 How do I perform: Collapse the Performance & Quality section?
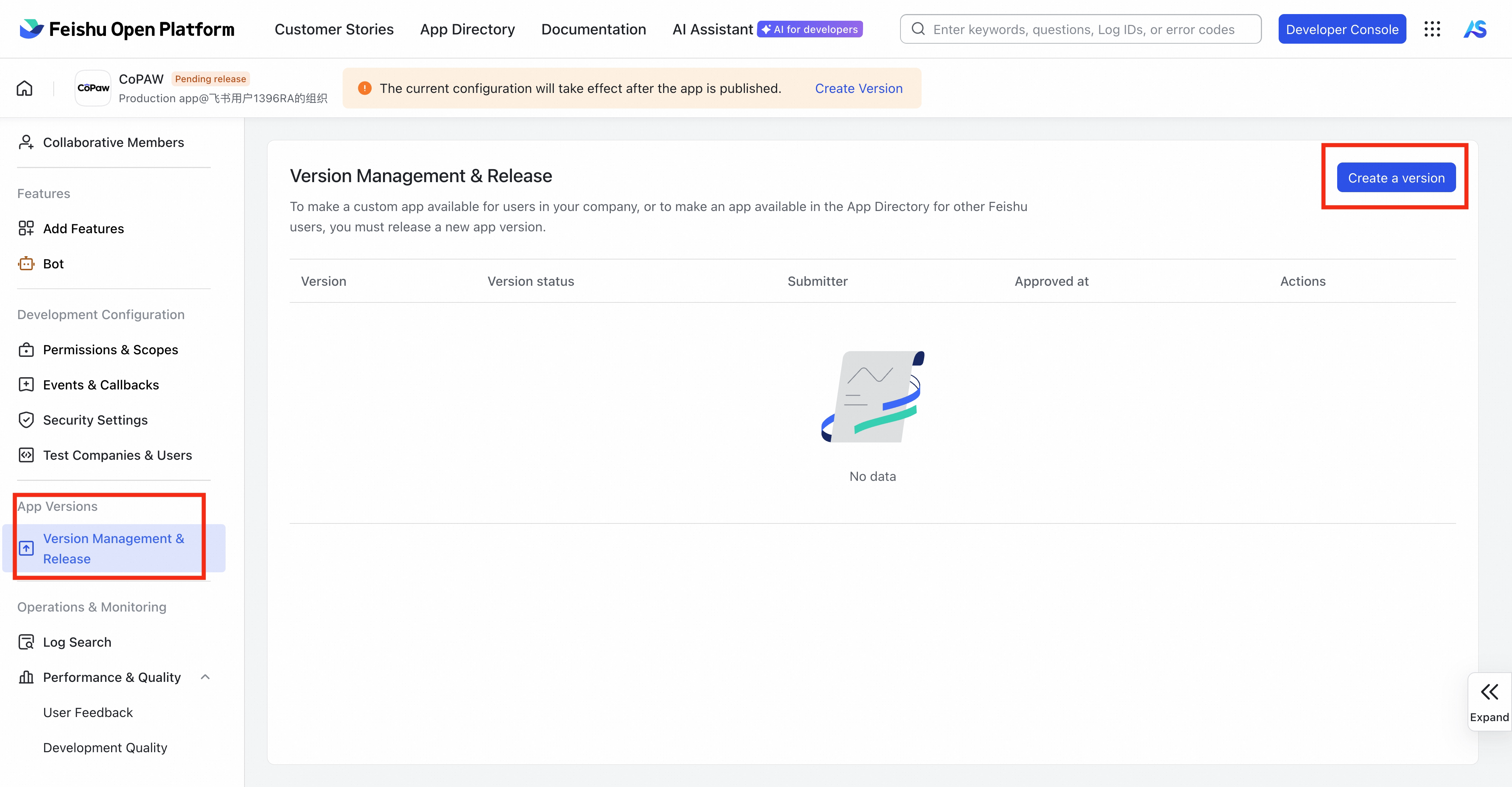(x=205, y=677)
